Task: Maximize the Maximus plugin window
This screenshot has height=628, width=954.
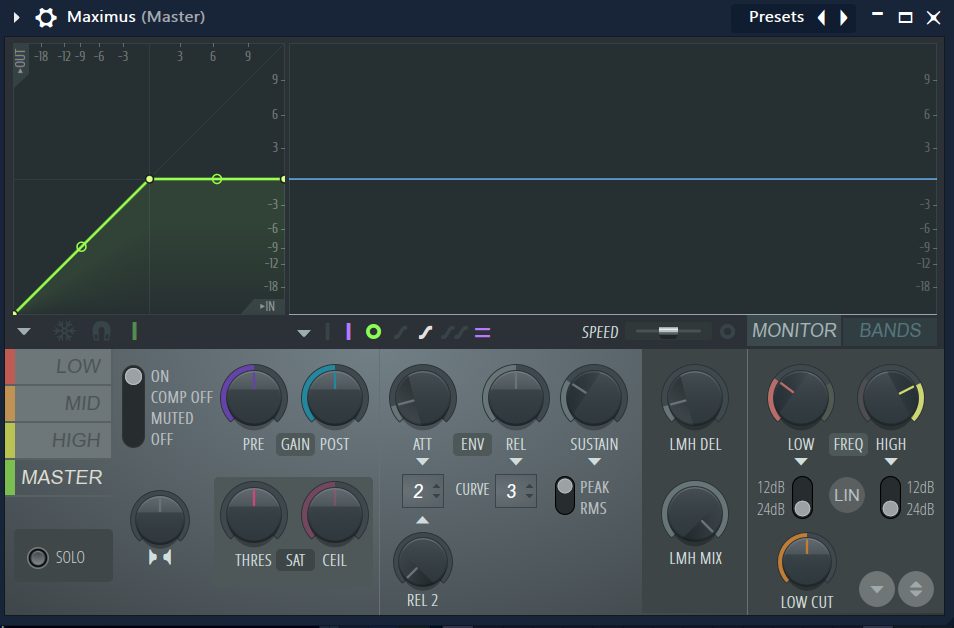Action: 905,17
